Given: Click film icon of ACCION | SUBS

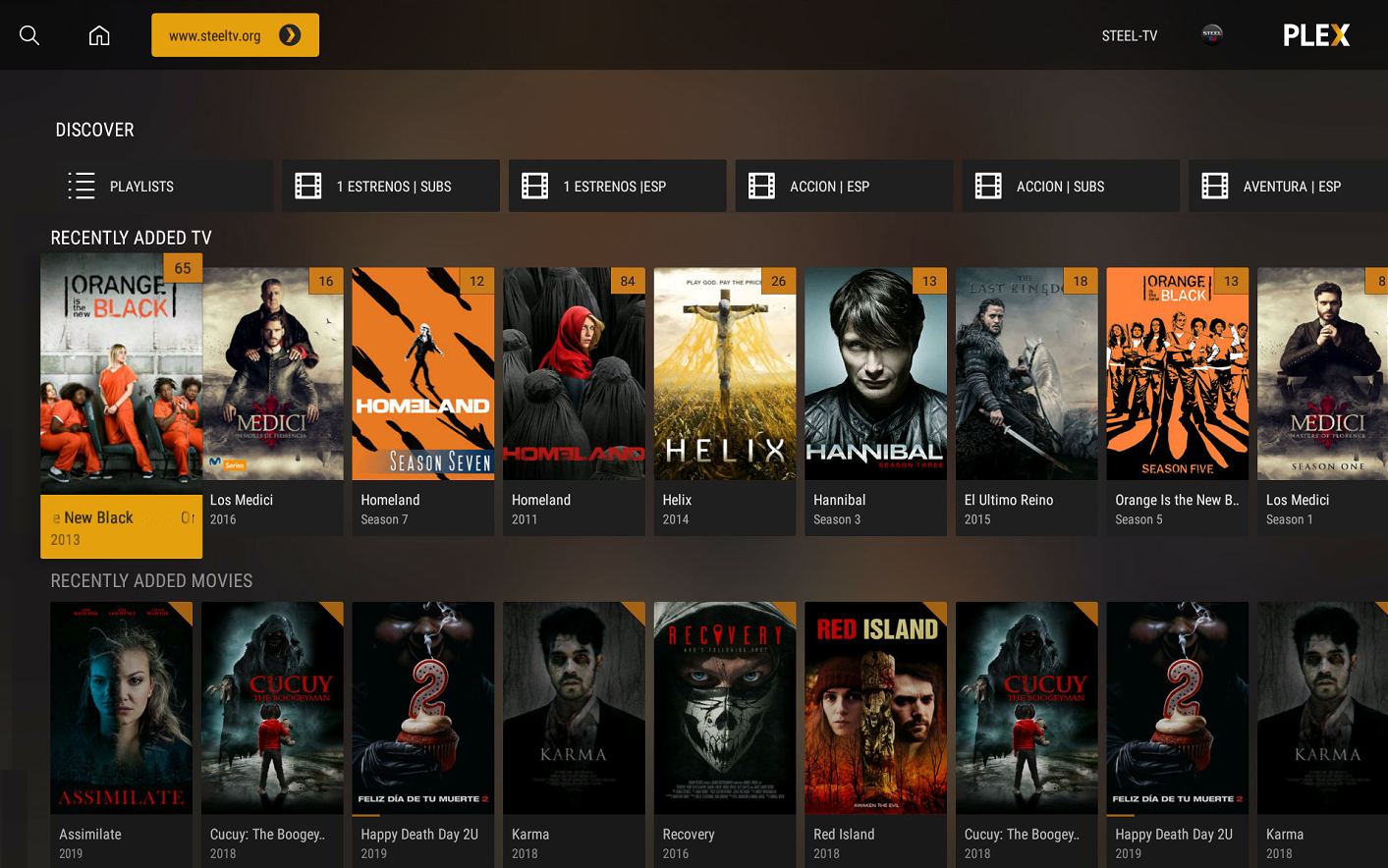Looking at the screenshot, I should click(988, 186).
